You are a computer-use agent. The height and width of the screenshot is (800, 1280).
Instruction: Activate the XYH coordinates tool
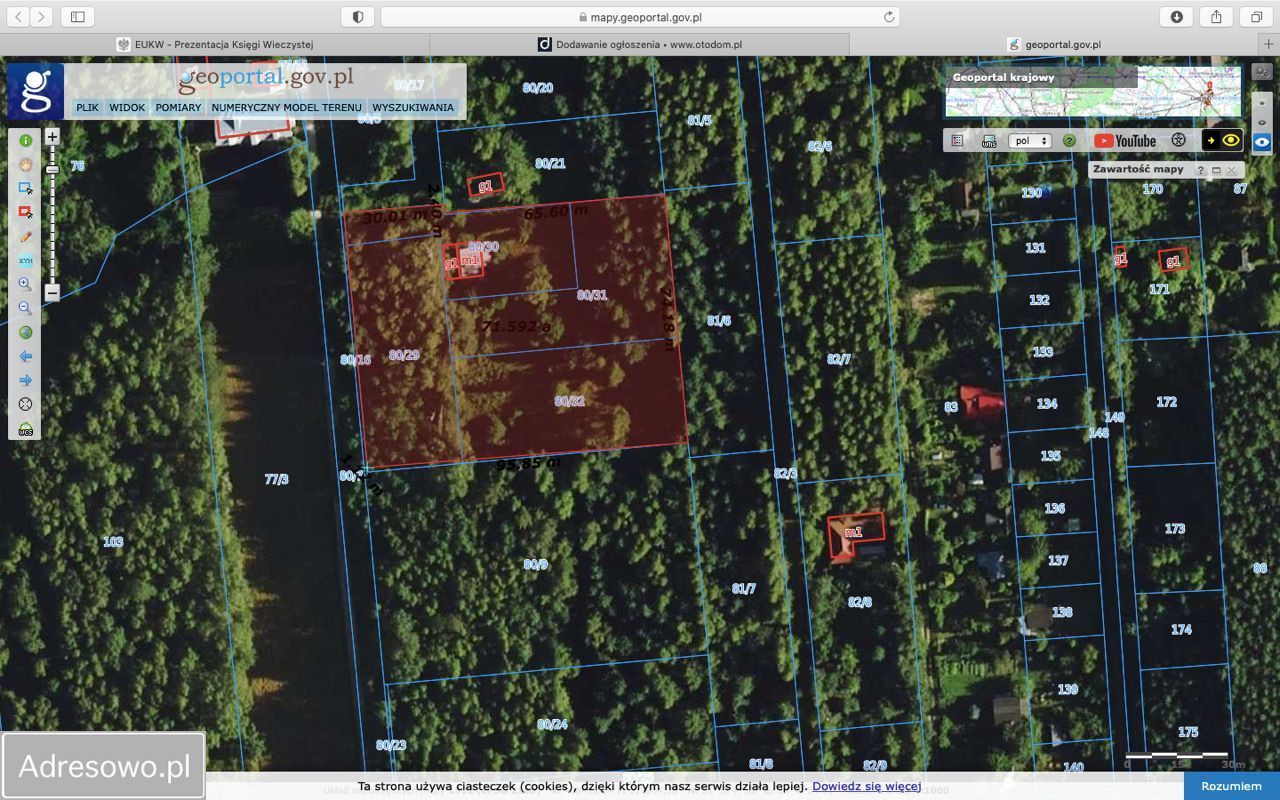click(26, 261)
